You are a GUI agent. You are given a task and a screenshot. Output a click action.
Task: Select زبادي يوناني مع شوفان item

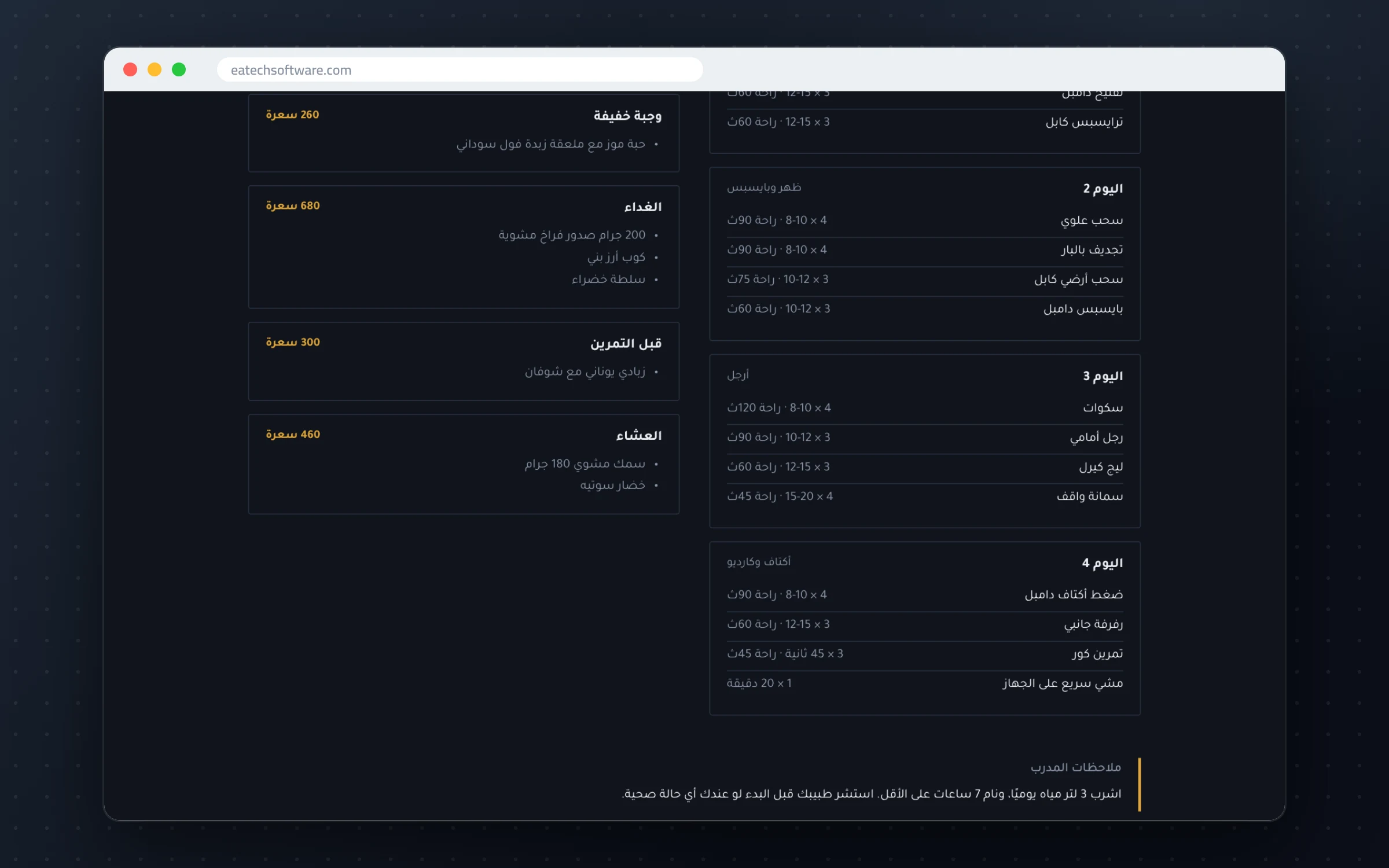585,372
